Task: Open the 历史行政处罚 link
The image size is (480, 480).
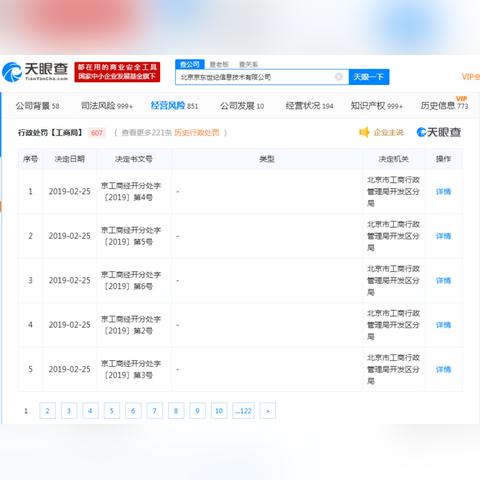Action: [197, 133]
